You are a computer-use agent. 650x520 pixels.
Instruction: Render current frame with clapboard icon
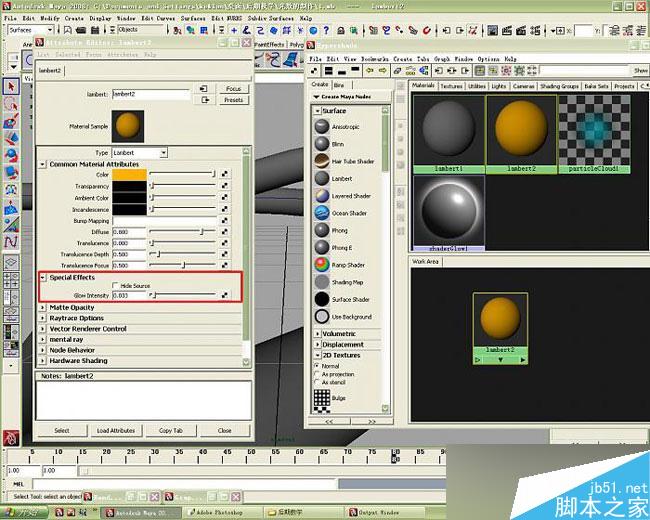pyautogui.click(x=507, y=30)
